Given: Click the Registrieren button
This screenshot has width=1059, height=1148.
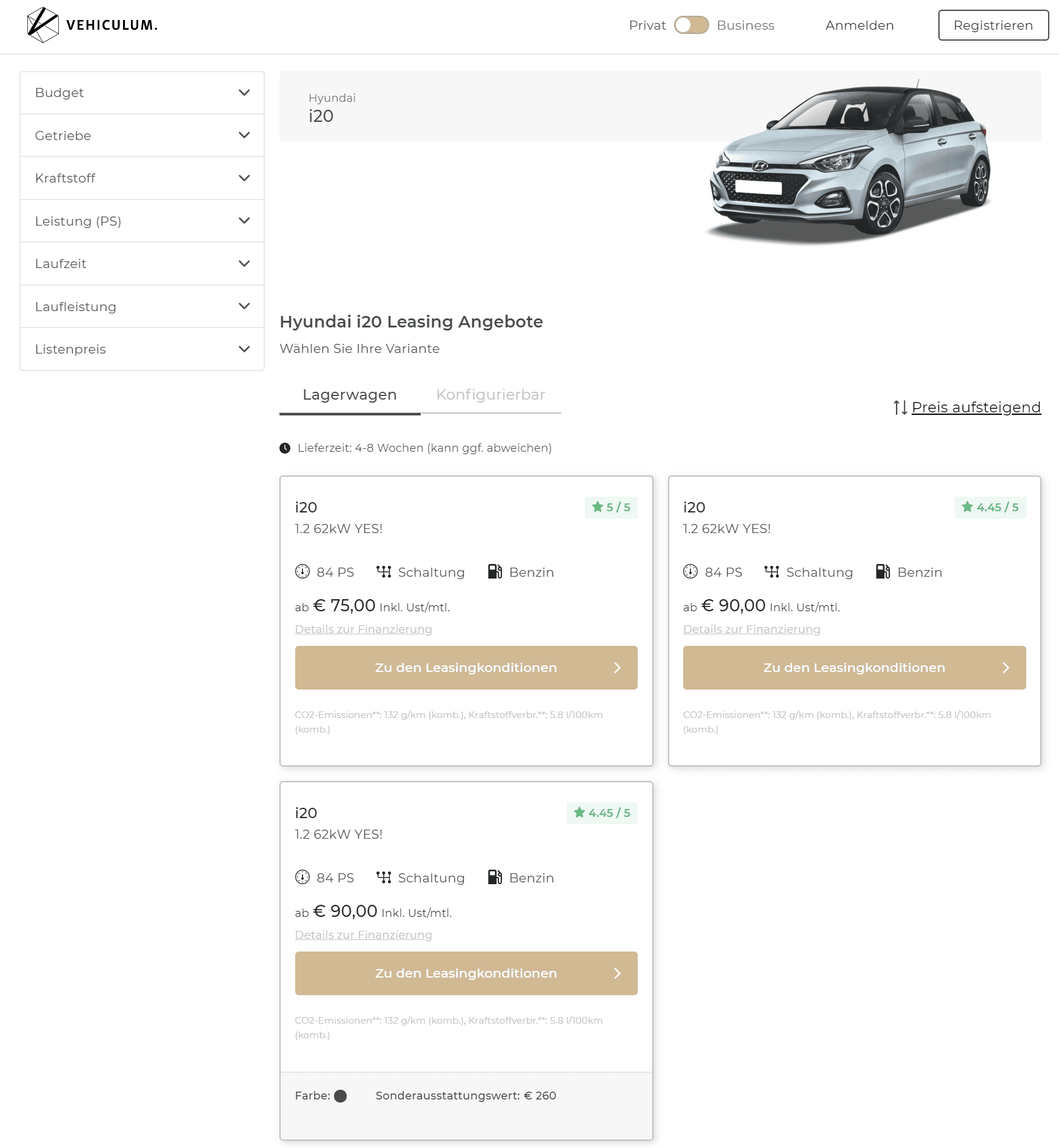Looking at the screenshot, I should [x=994, y=25].
